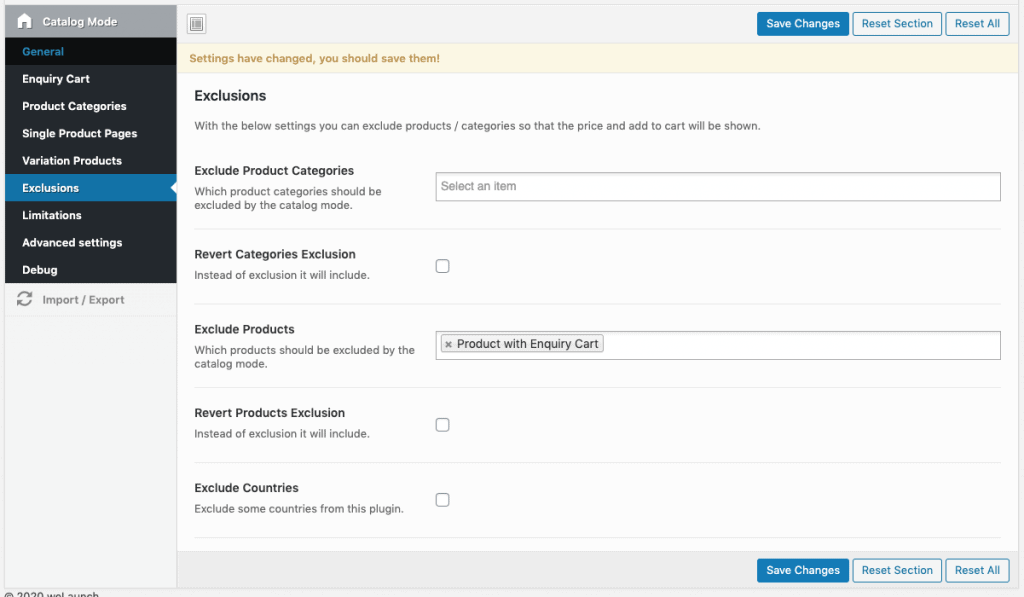
Task: Go to Advanced settings
Action: coord(91,242)
